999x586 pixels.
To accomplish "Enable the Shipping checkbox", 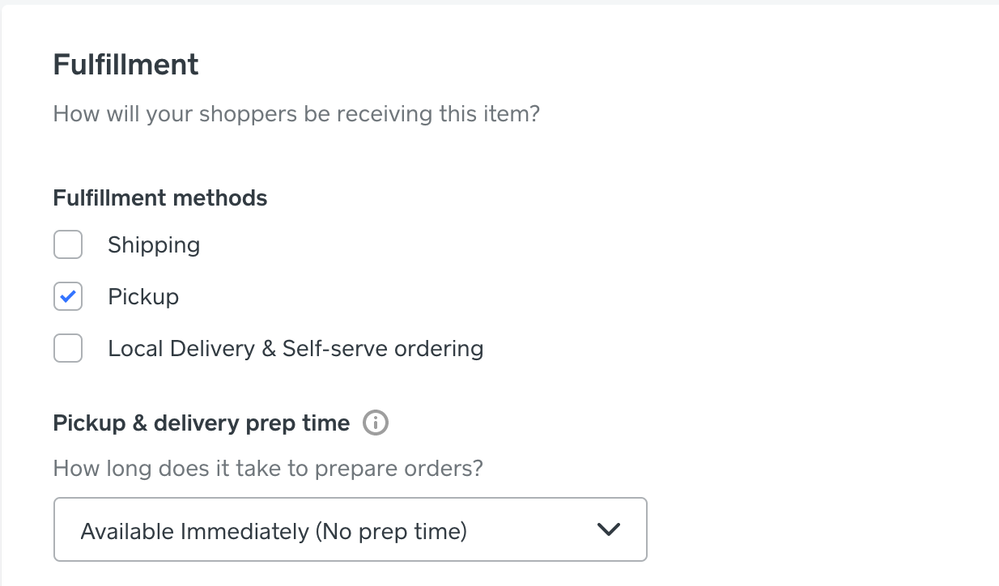I will 68,245.
